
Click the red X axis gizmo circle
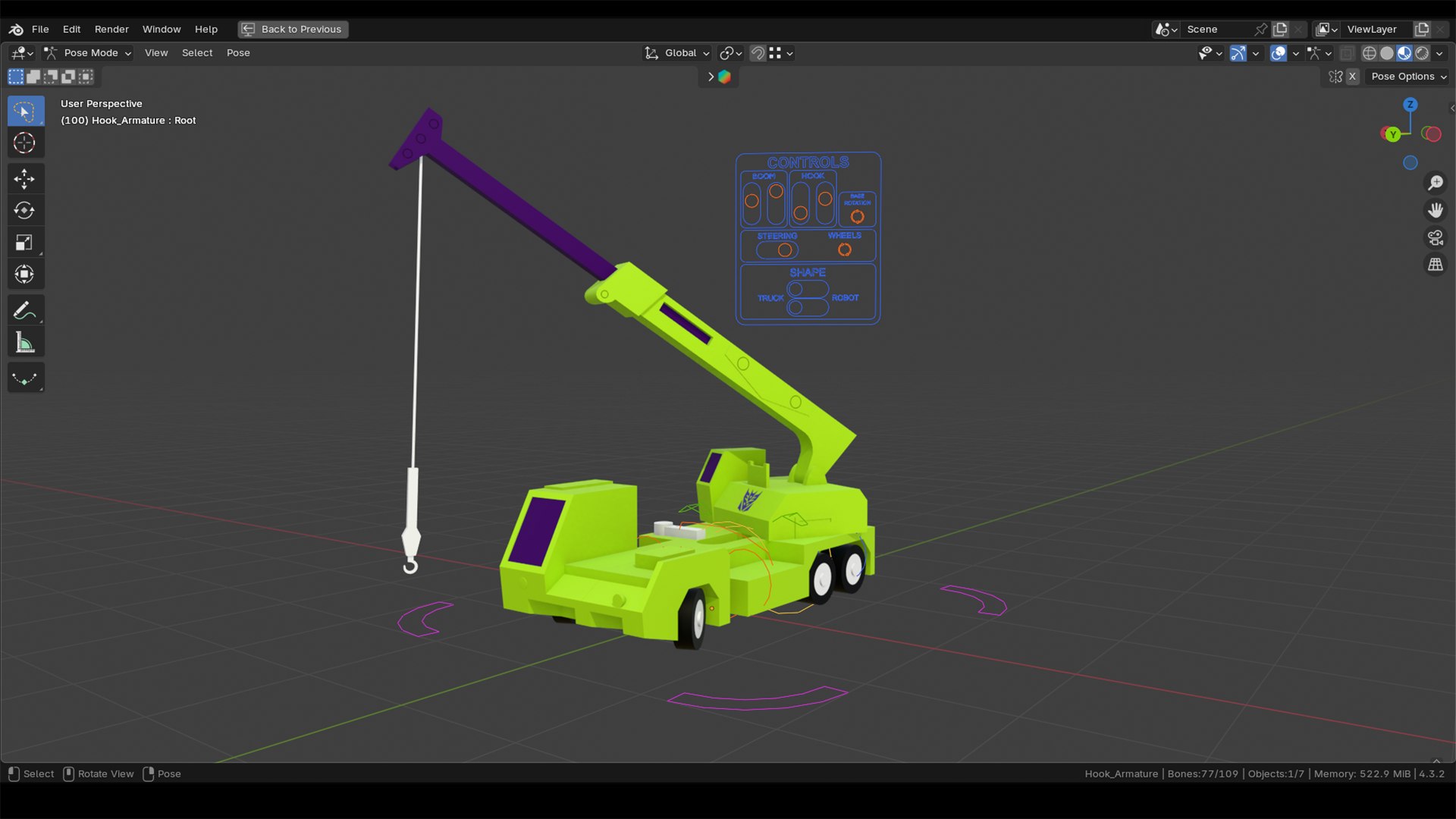1432,134
